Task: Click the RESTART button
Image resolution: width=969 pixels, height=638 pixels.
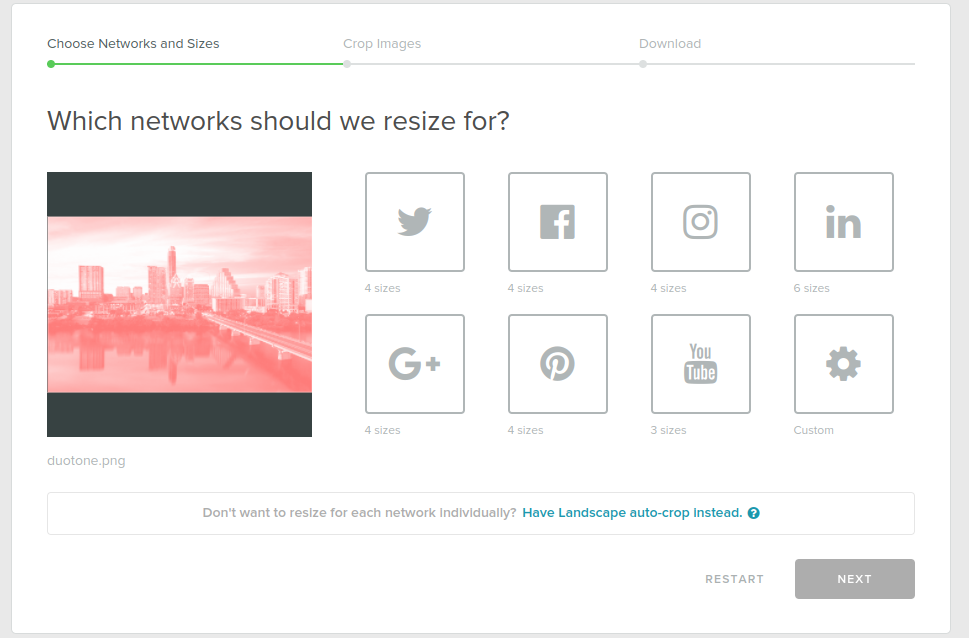Action: point(734,579)
